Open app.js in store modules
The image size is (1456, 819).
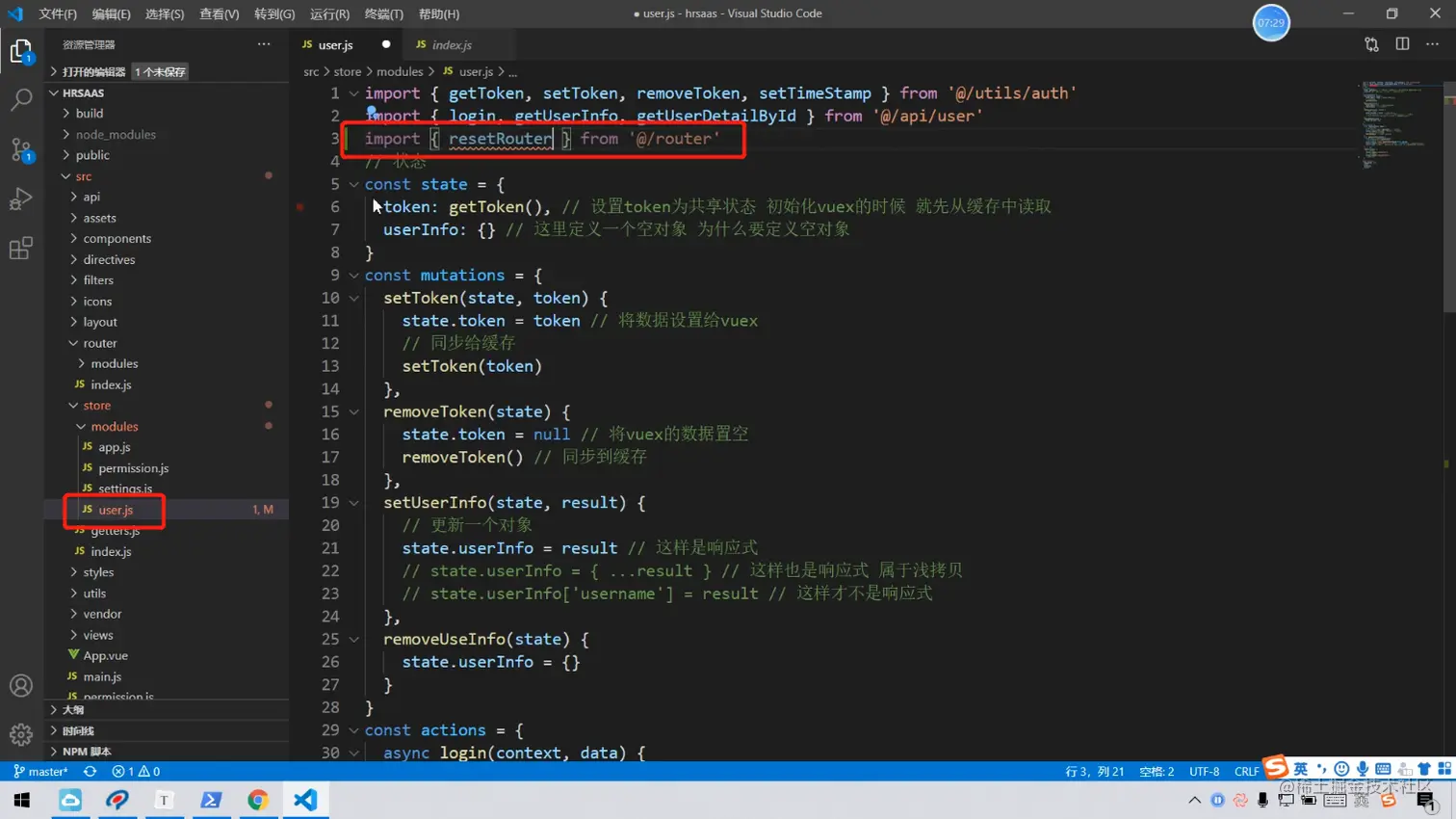click(167, 447)
